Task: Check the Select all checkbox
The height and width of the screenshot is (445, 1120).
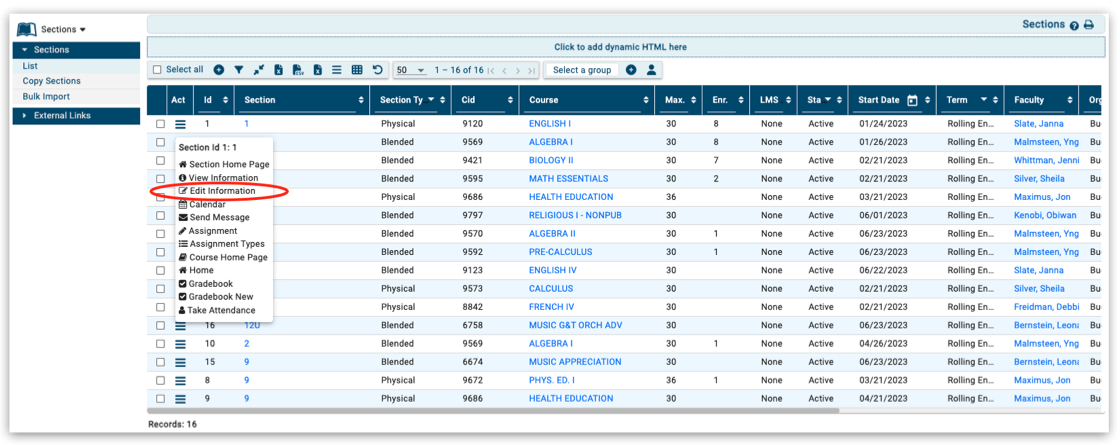Action: tap(157, 70)
